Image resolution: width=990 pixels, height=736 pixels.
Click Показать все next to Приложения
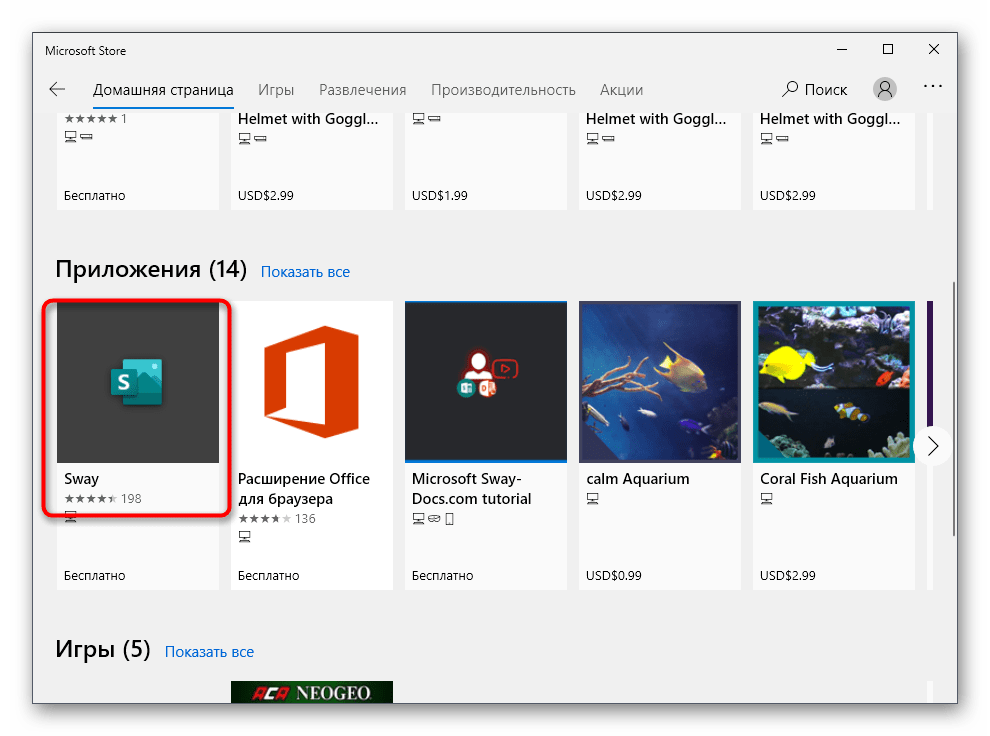[305, 272]
